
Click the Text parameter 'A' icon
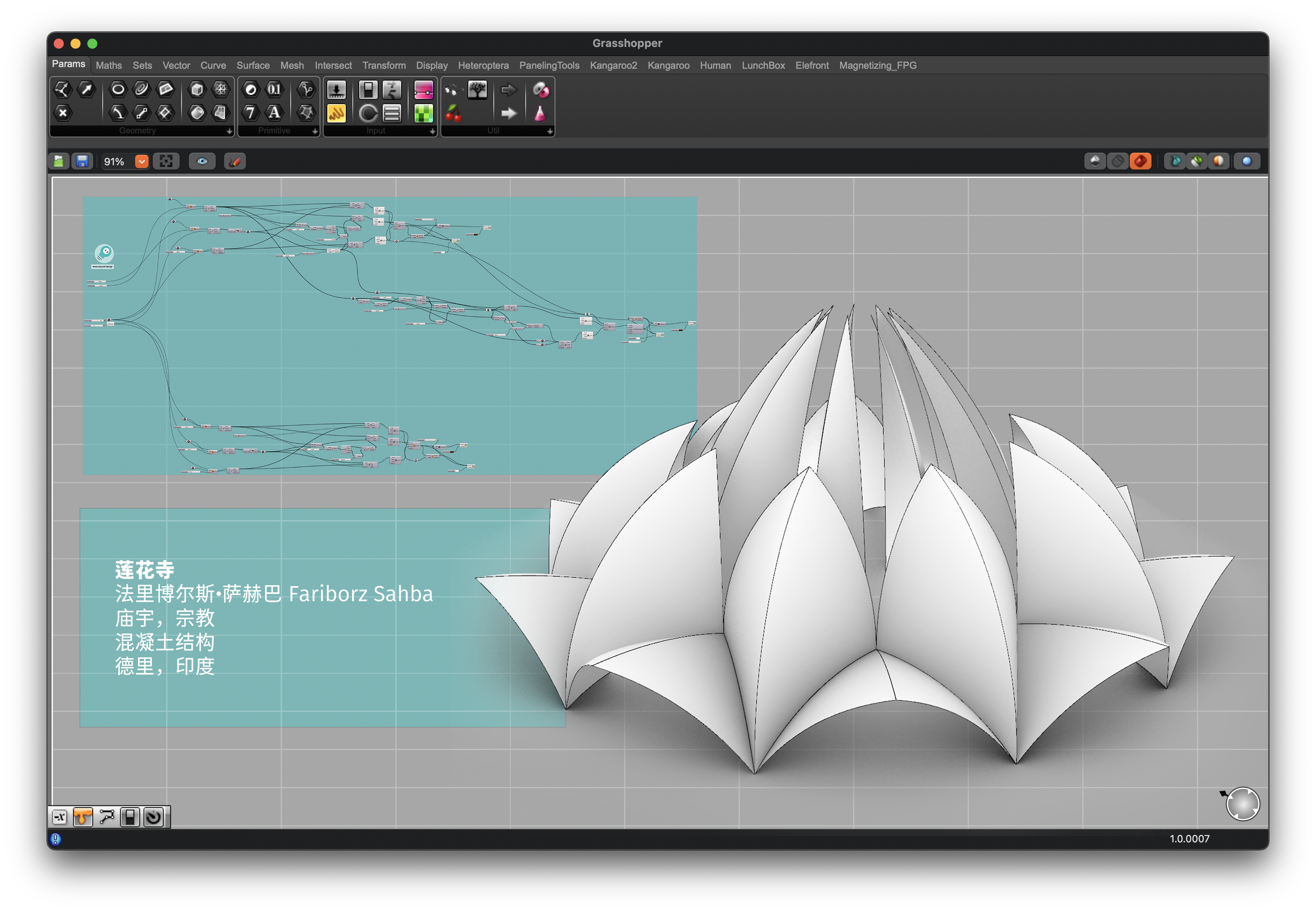click(x=274, y=112)
